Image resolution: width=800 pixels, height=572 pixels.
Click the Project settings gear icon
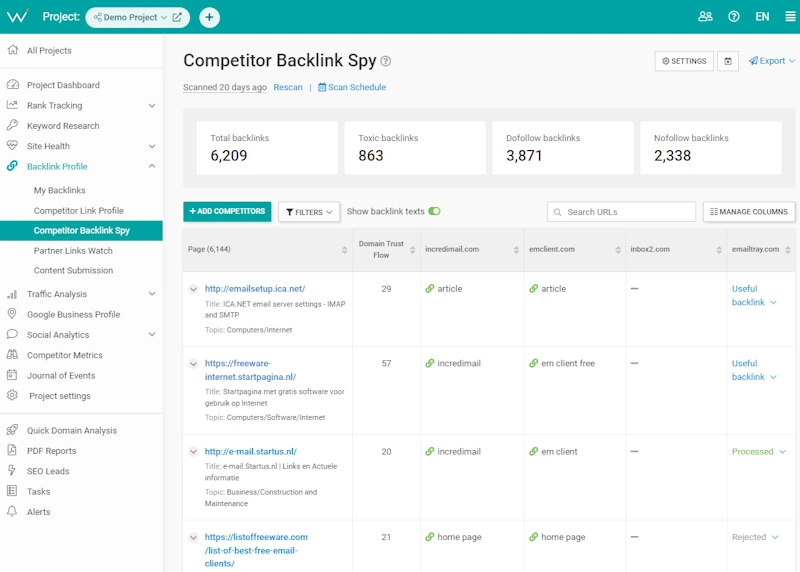[12, 395]
